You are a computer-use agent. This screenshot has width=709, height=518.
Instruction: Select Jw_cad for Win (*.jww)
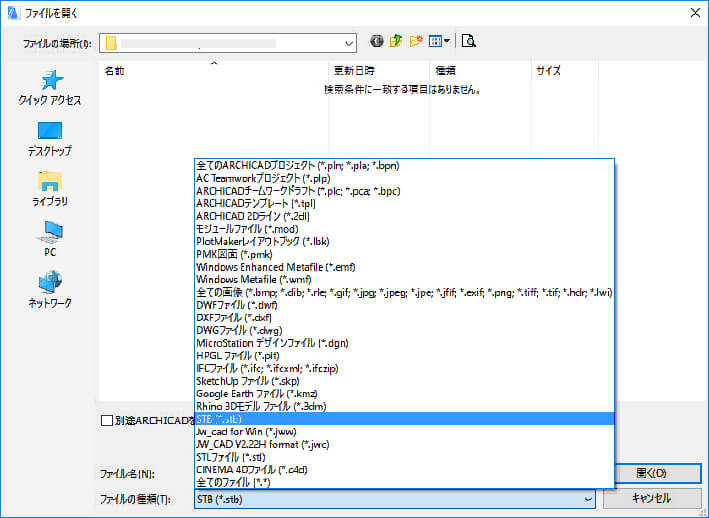coord(404,431)
